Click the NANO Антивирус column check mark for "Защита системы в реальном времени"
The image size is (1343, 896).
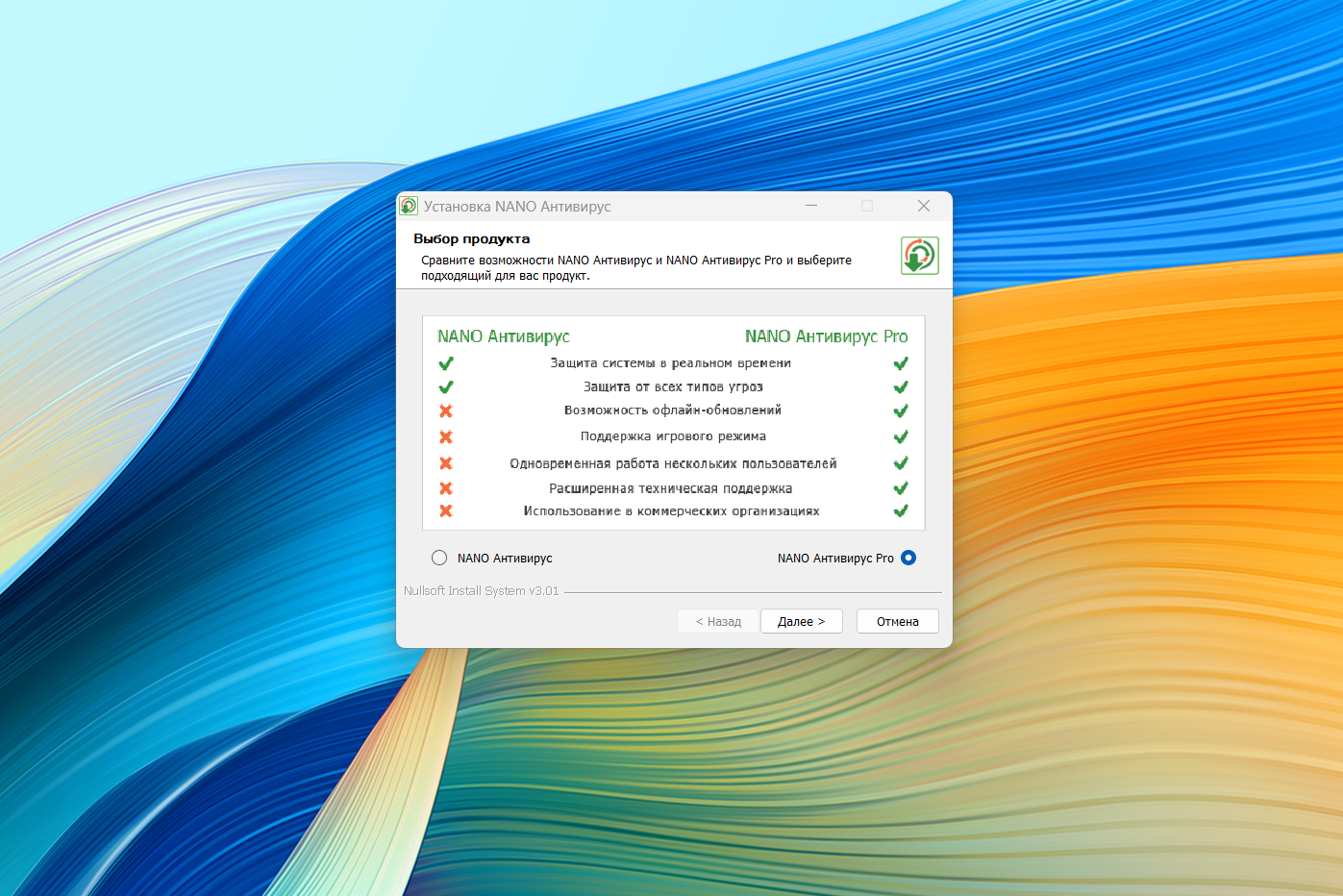tap(446, 363)
